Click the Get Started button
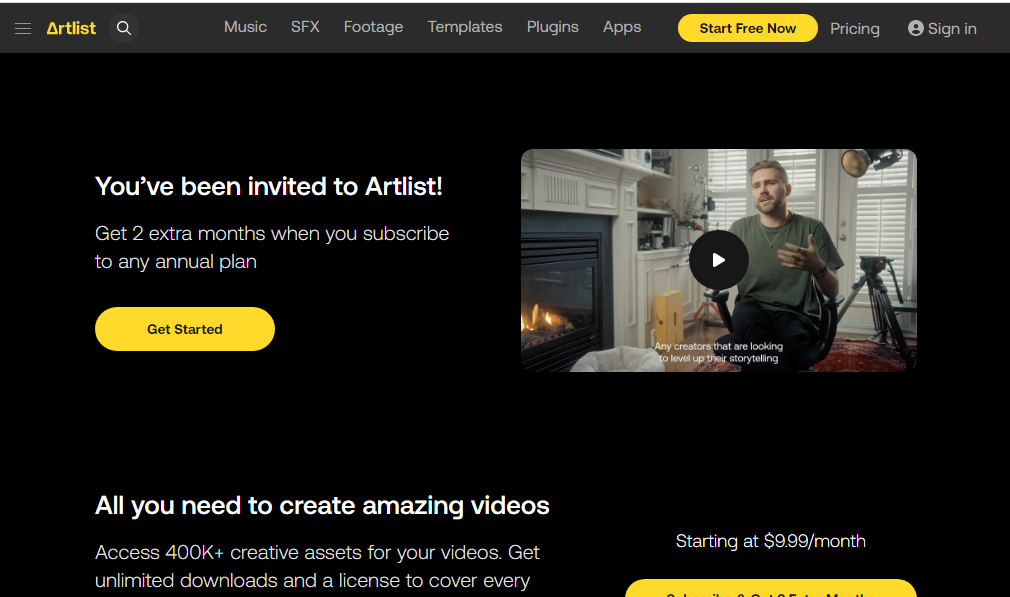This screenshot has height=597, width=1010. point(185,329)
